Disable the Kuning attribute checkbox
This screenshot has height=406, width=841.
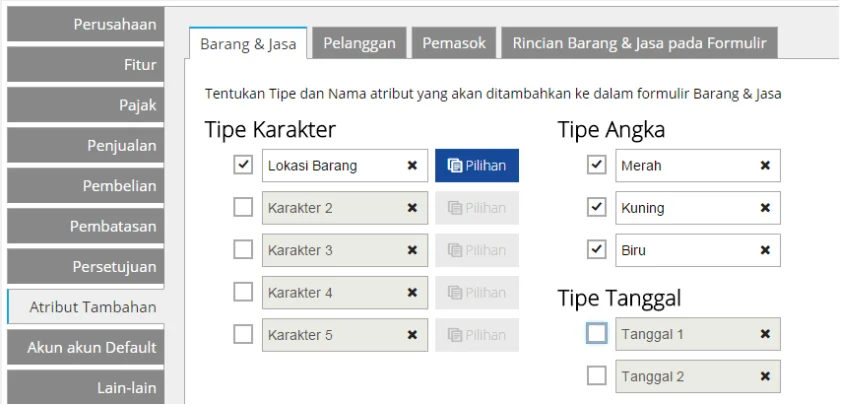point(597,208)
